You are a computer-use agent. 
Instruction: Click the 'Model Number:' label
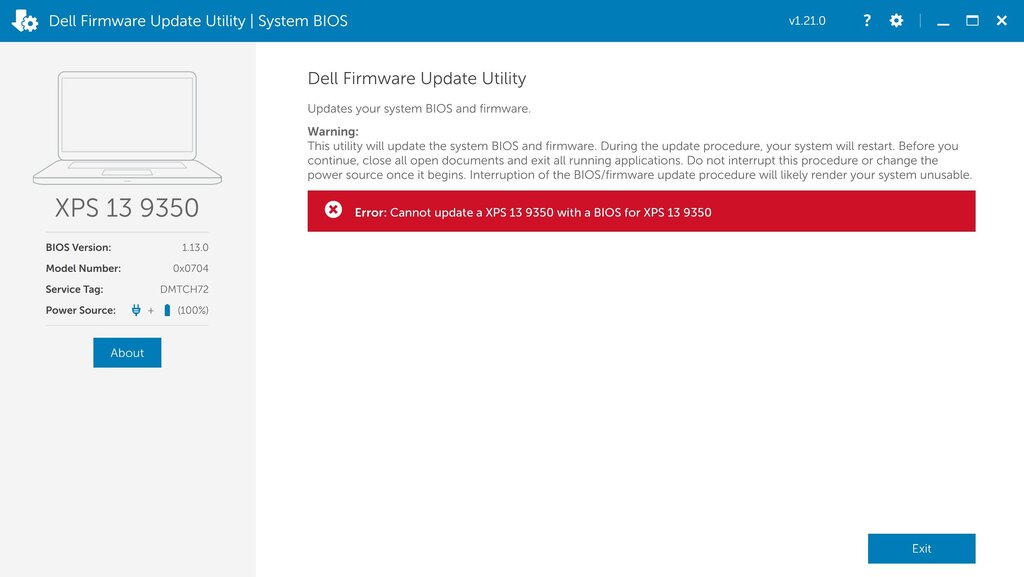(x=83, y=268)
